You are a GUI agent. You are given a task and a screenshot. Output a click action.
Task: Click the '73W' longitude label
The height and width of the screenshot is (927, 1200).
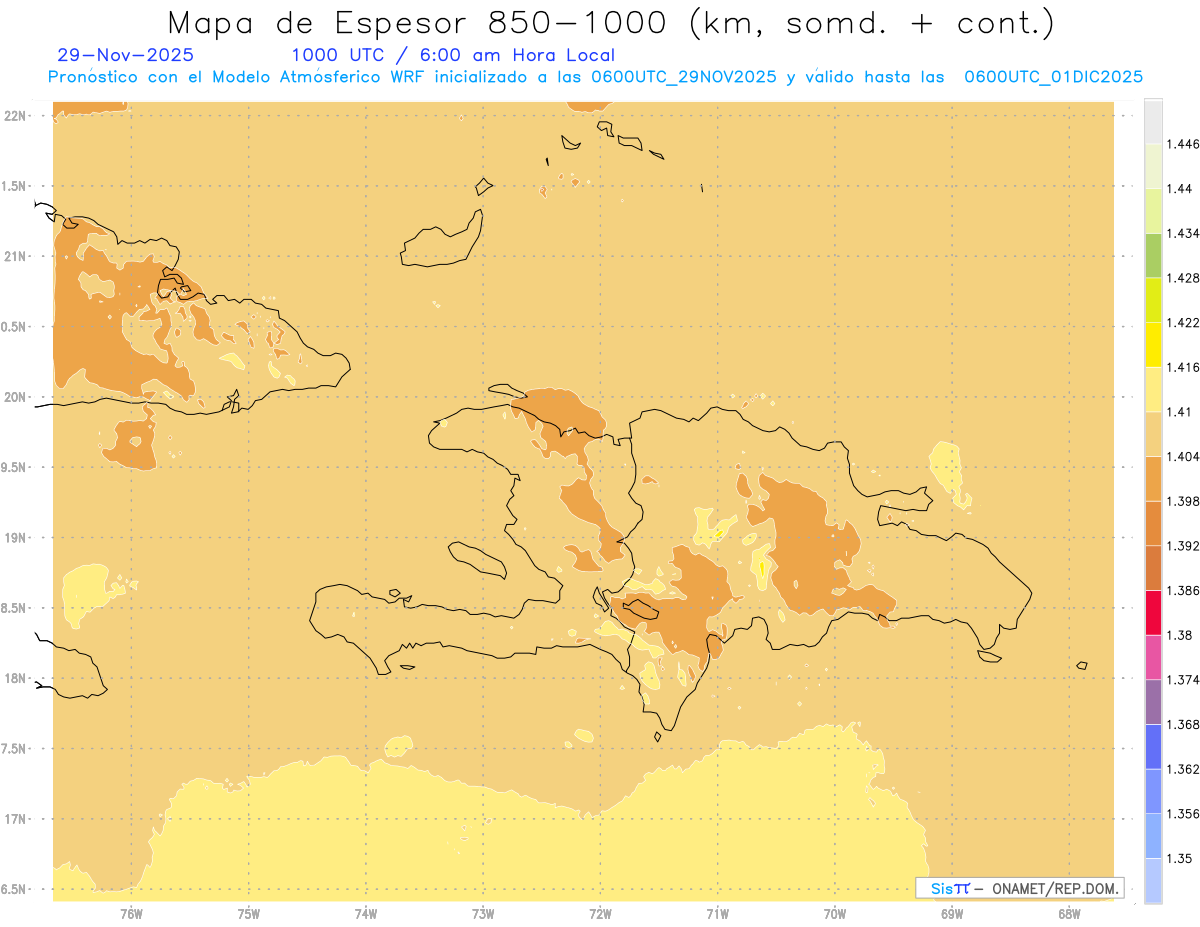483,914
